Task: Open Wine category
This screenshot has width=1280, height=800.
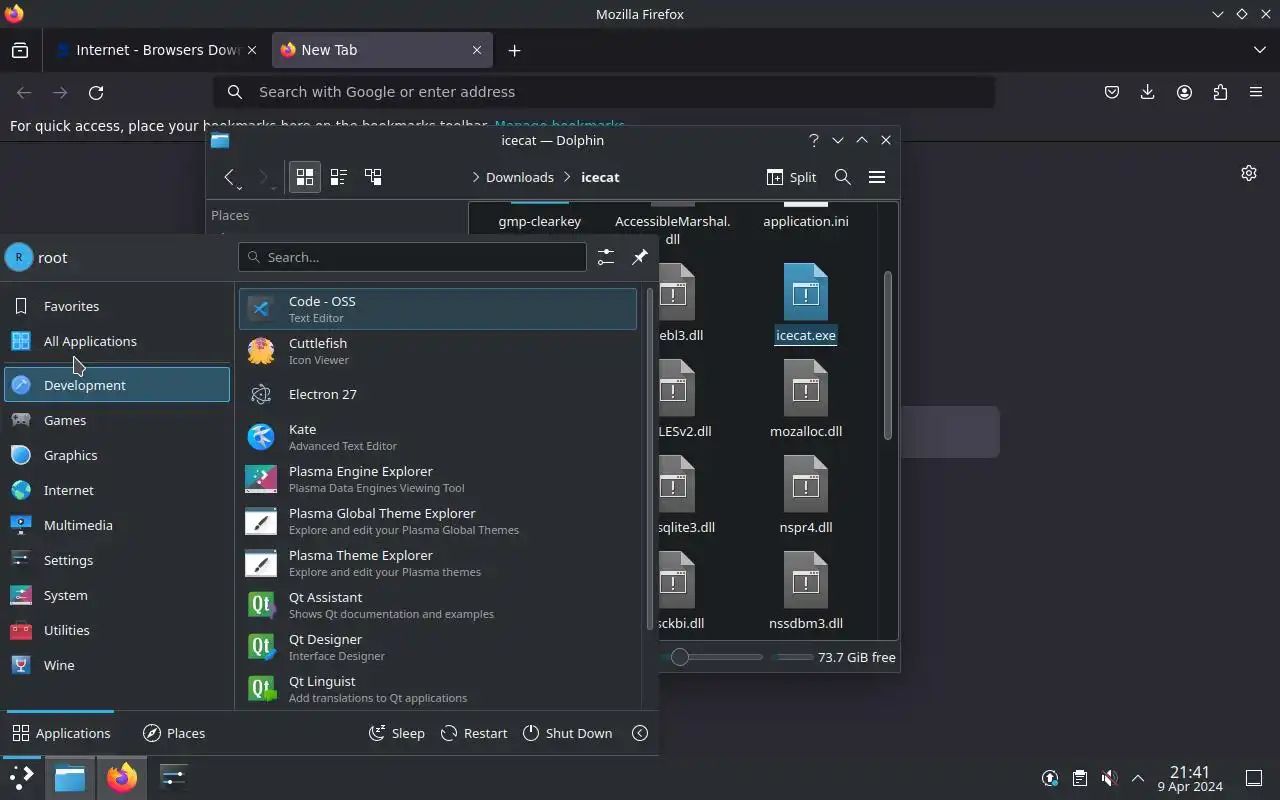Action: [117, 665]
